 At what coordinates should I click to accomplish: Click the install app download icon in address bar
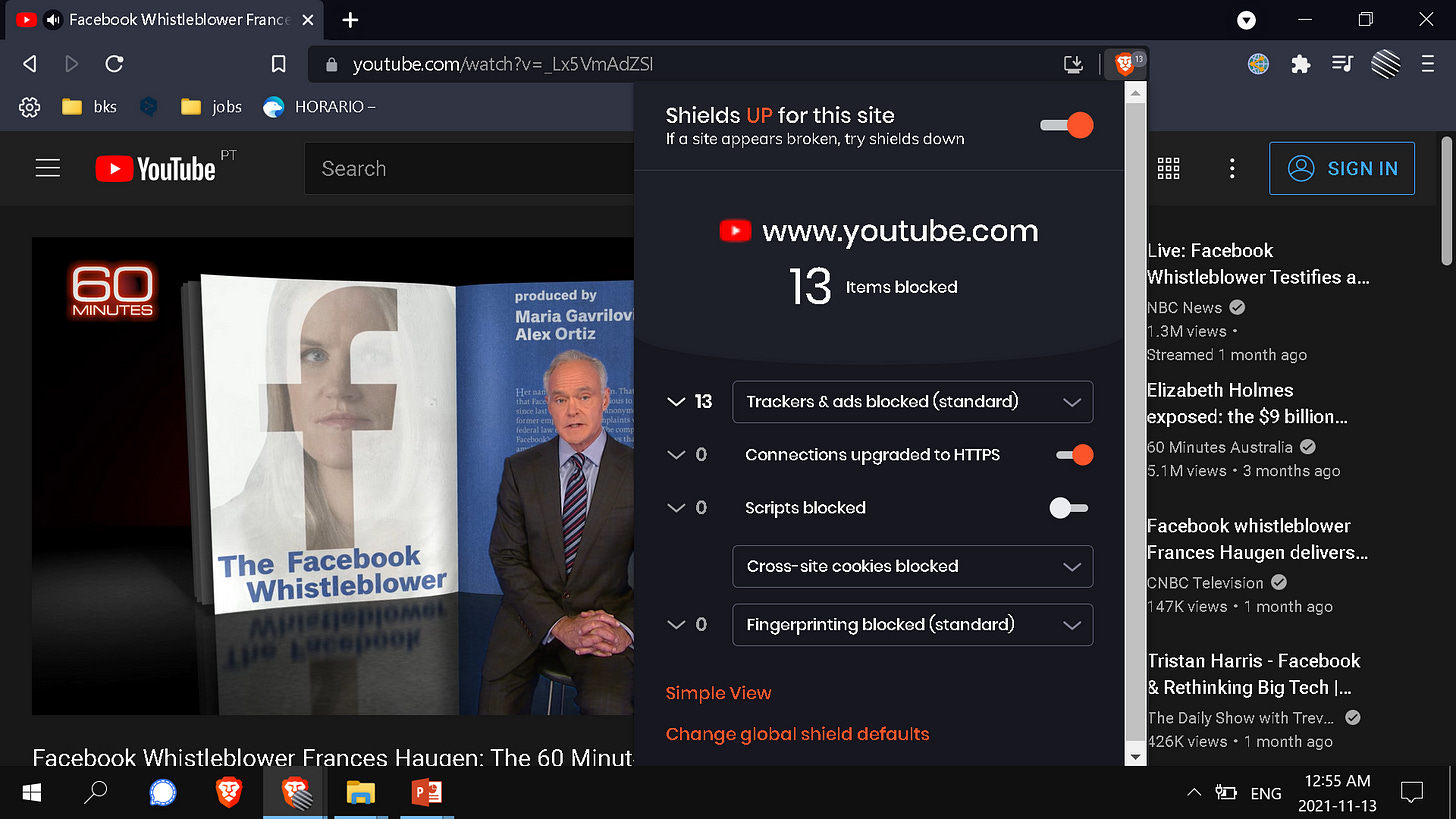(x=1073, y=64)
